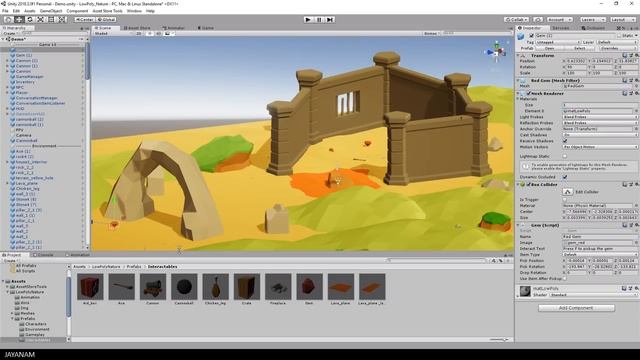The width and height of the screenshot is (640, 360).
Task: Open the Transform component settings gear
Action: click(636, 55)
